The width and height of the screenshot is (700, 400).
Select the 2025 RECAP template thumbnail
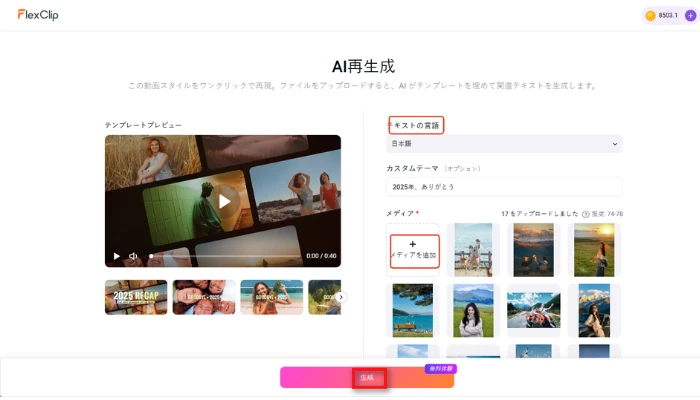coord(136,297)
